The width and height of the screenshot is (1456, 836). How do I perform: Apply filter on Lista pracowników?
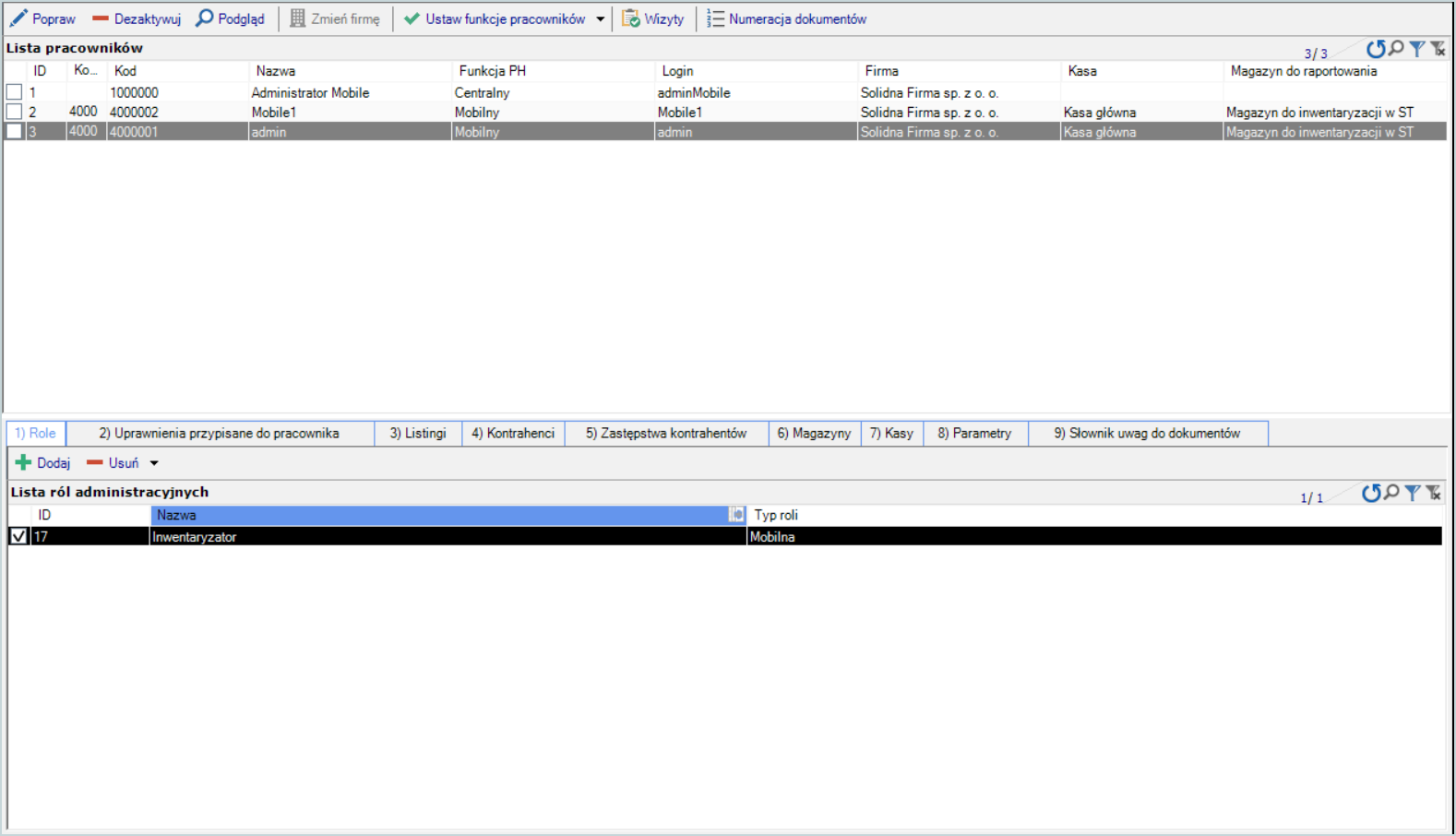(x=1416, y=49)
